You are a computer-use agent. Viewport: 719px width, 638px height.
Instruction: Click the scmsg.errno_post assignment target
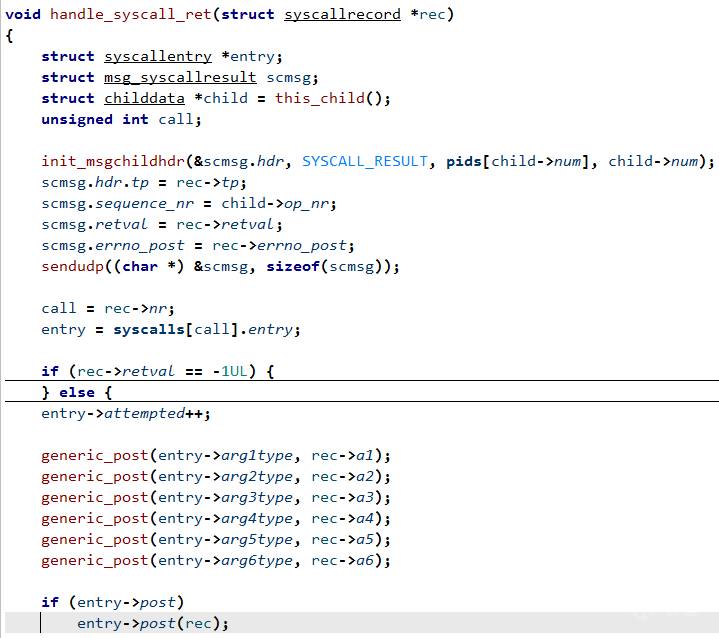113,245
